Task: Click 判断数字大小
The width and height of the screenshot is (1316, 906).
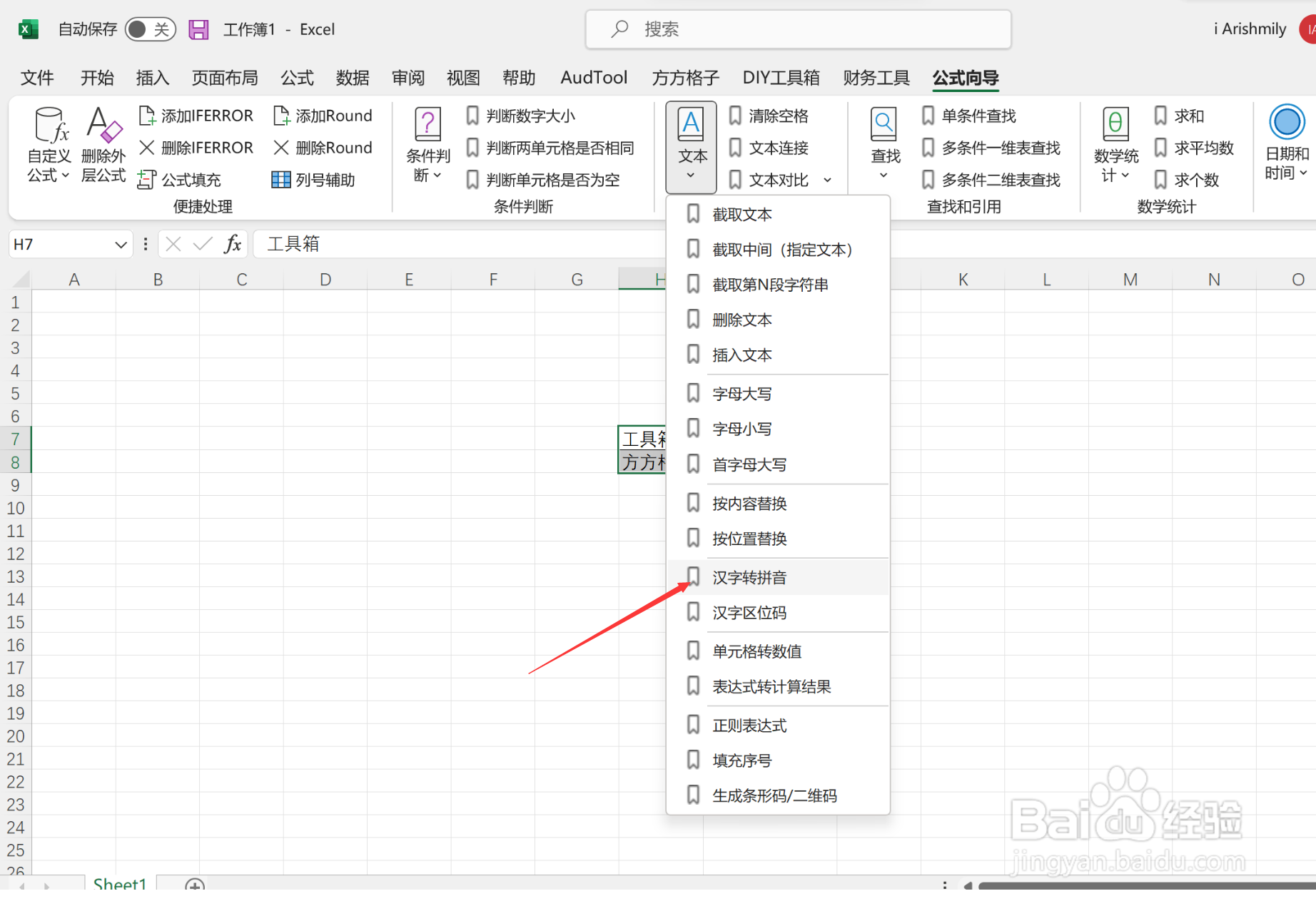Action: click(x=520, y=116)
